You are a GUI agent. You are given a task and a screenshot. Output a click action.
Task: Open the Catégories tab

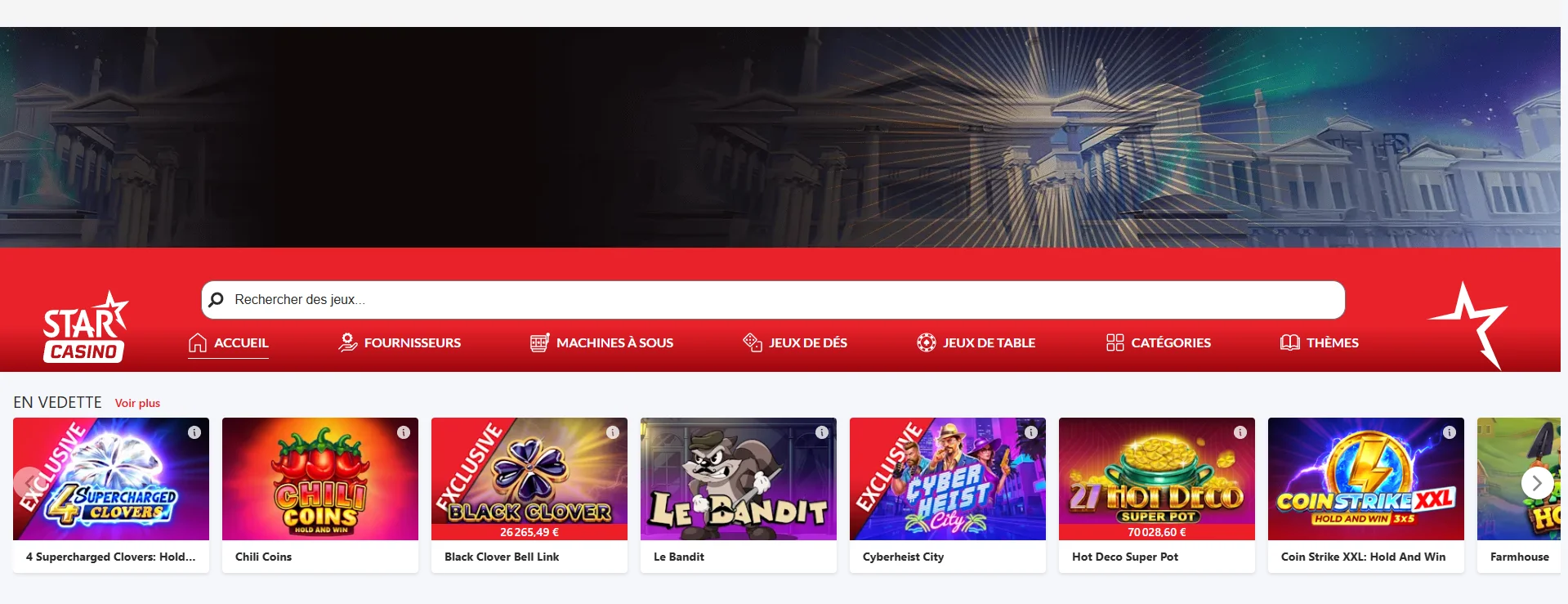click(x=1158, y=342)
